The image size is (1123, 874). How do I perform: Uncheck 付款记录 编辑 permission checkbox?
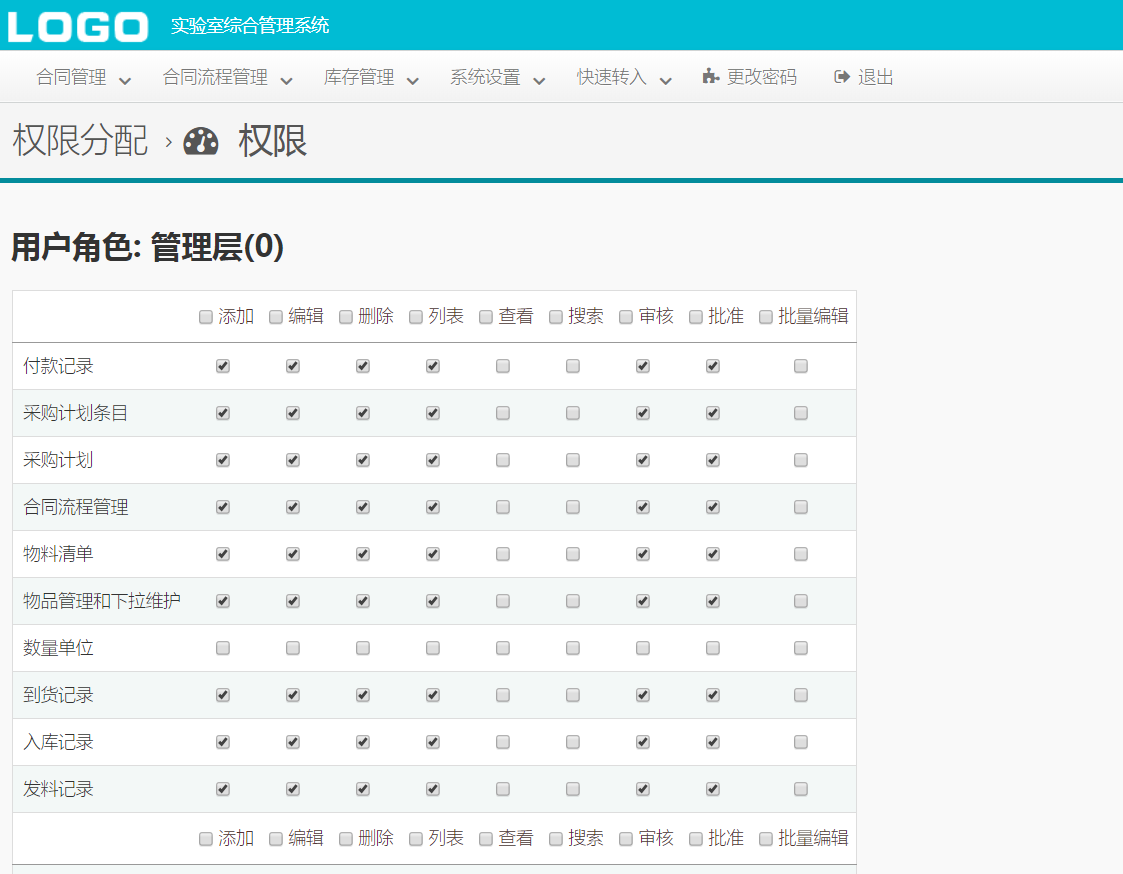[x=293, y=366]
